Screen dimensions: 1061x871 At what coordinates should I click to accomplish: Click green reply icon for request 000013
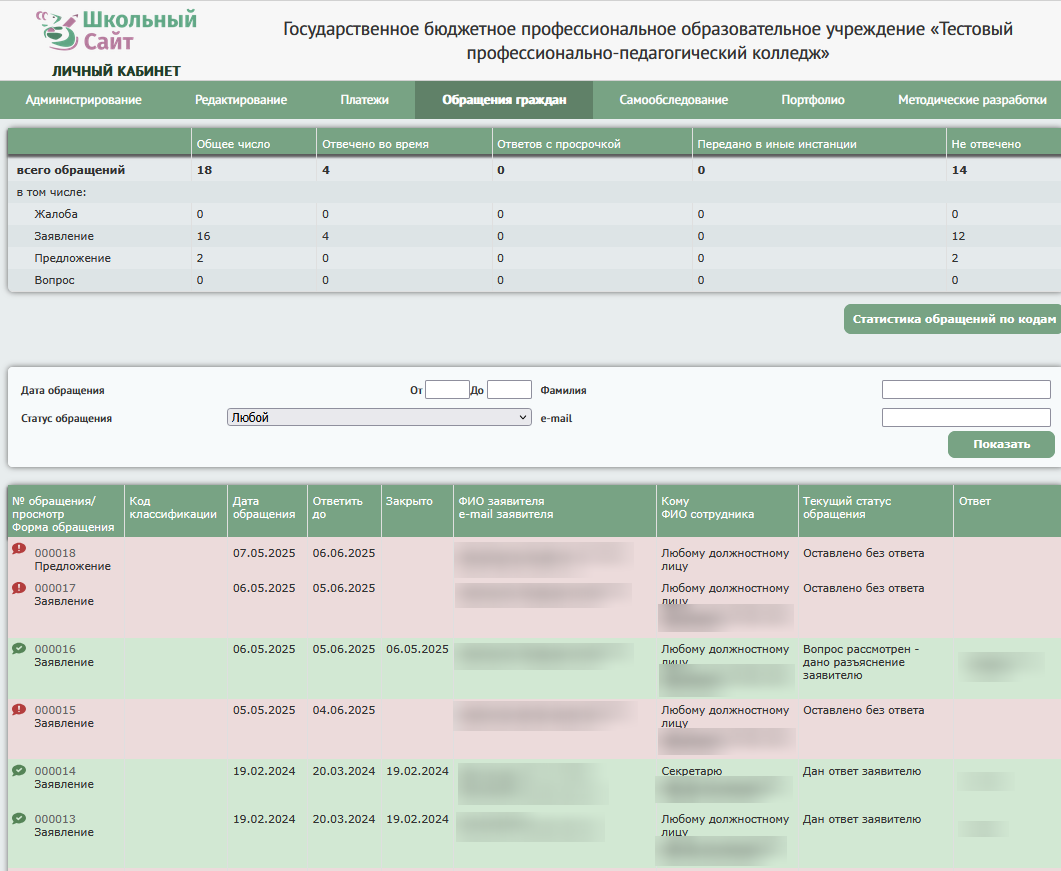click(x=19, y=819)
